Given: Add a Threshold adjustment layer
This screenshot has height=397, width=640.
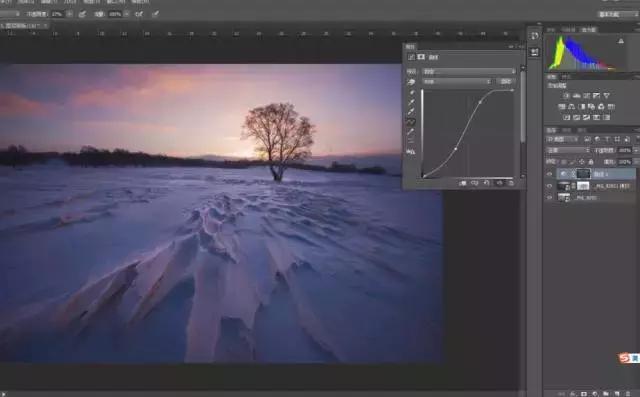Looking at the screenshot, I should click(x=586, y=118).
